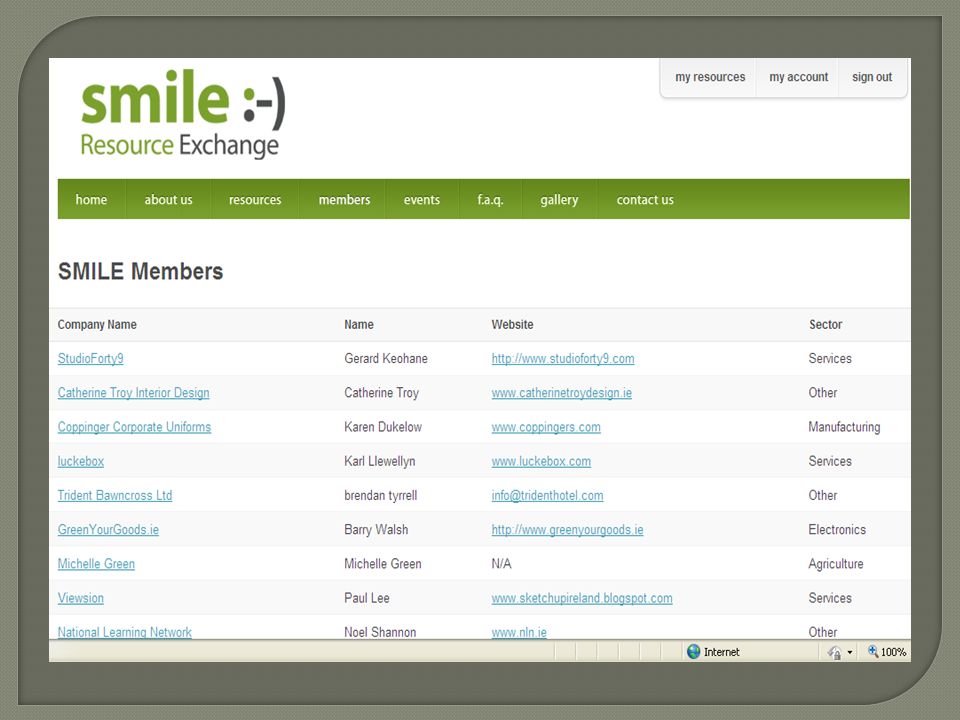Select the name Noel Shannon
The height and width of the screenshot is (720, 960).
click(x=380, y=632)
